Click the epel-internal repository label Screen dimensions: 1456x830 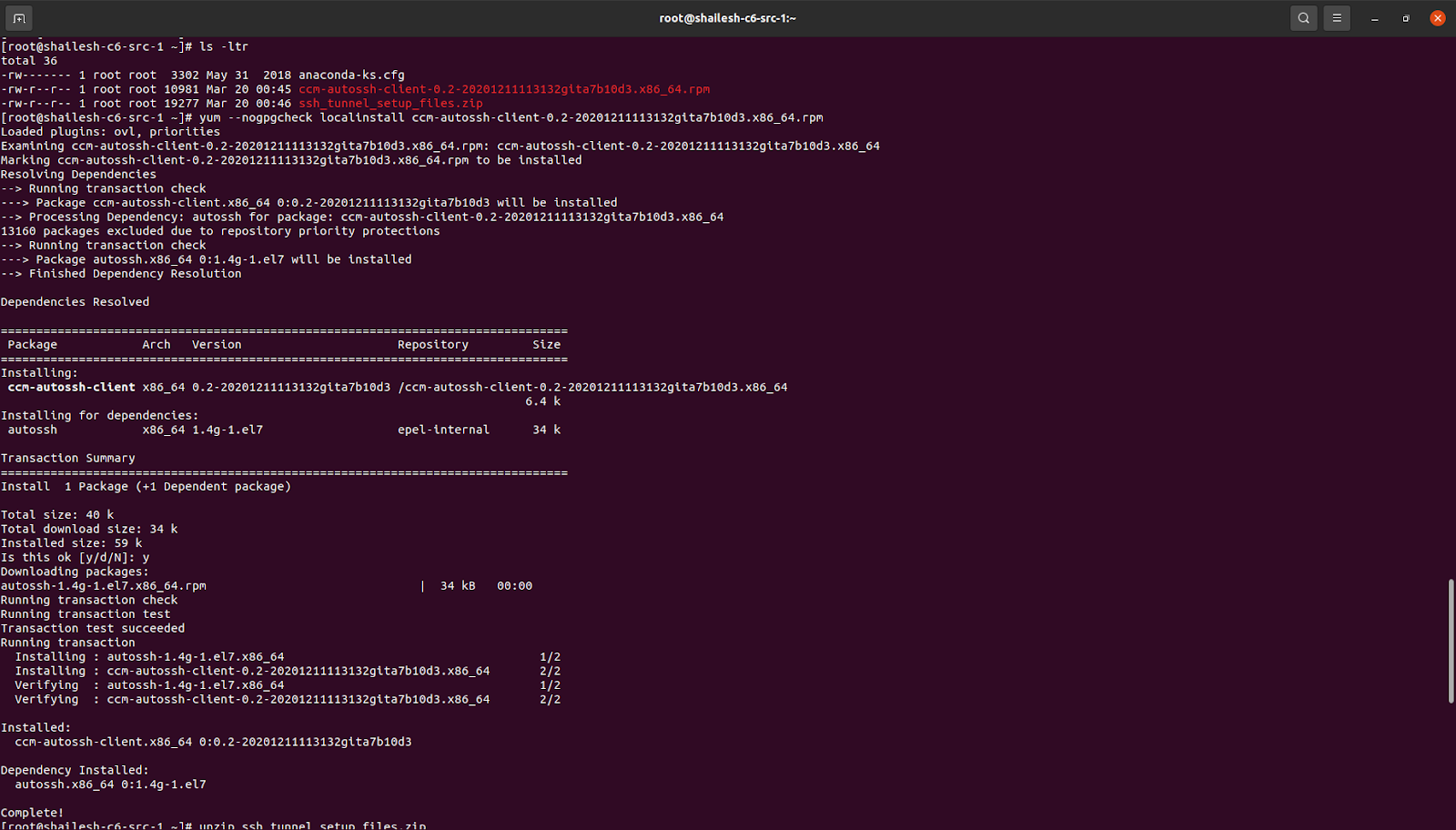point(443,429)
